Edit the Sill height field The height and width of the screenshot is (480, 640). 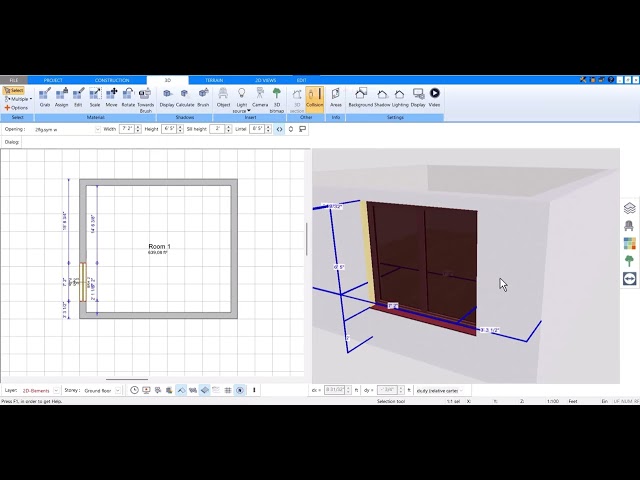(217, 129)
